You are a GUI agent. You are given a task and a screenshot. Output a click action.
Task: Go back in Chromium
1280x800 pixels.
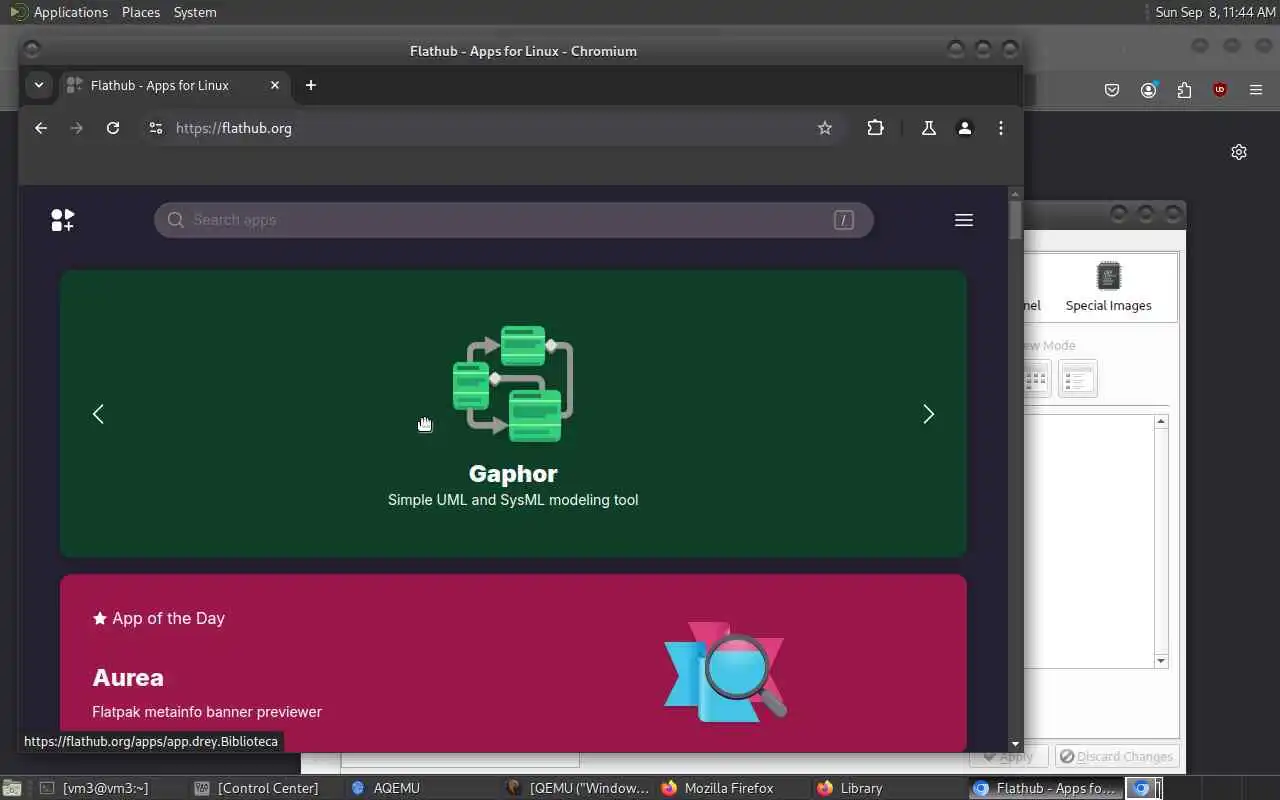tap(41, 128)
